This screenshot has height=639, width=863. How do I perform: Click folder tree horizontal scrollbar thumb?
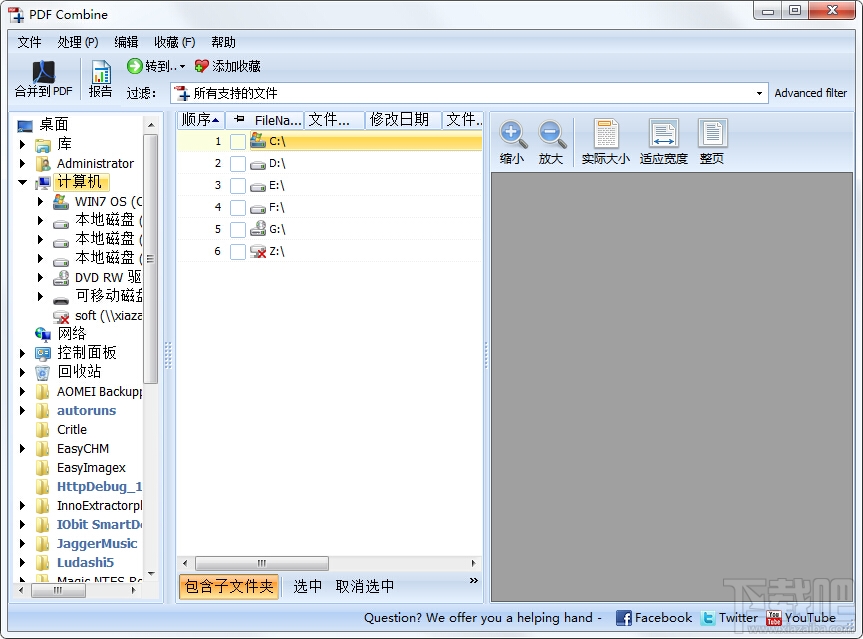[x=58, y=591]
